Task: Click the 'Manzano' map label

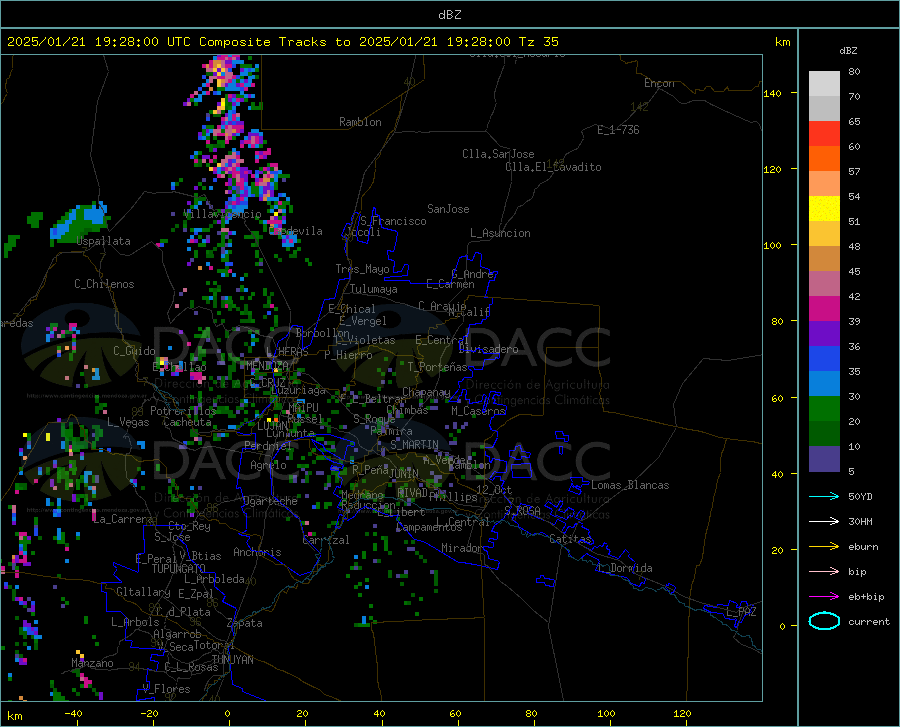Action: coord(92,663)
